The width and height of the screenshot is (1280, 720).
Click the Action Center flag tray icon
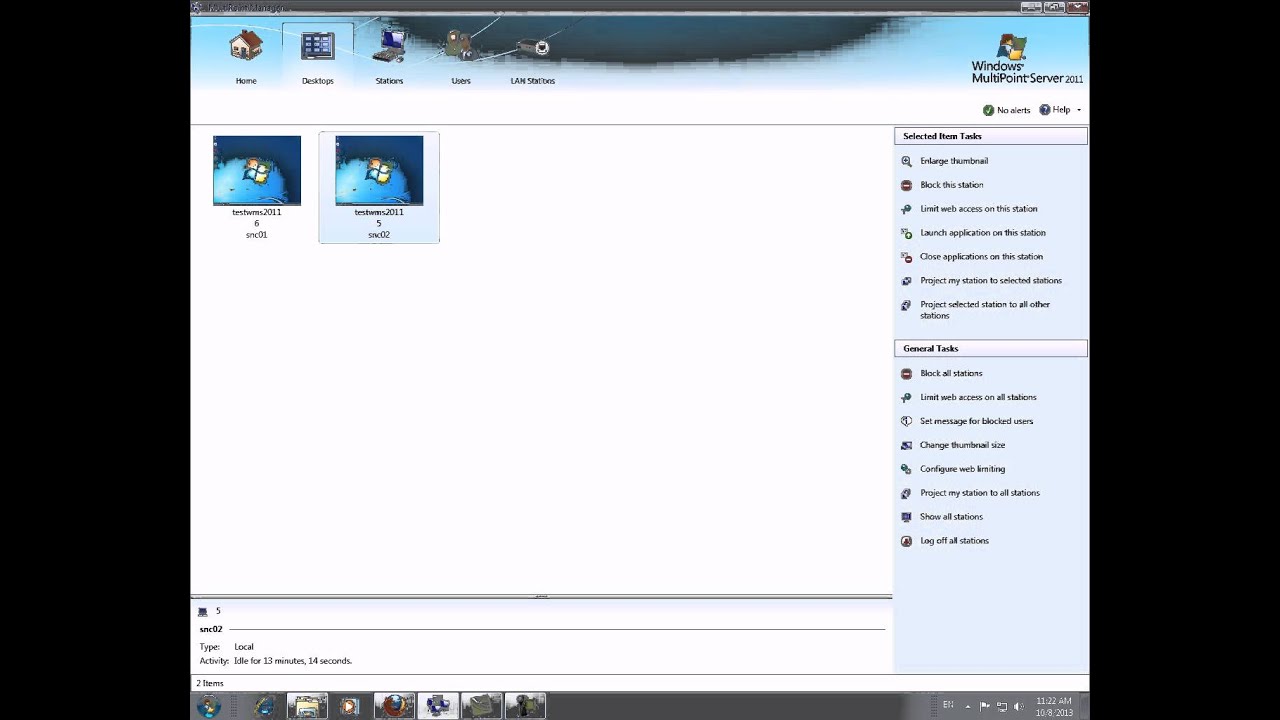[985, 706]
